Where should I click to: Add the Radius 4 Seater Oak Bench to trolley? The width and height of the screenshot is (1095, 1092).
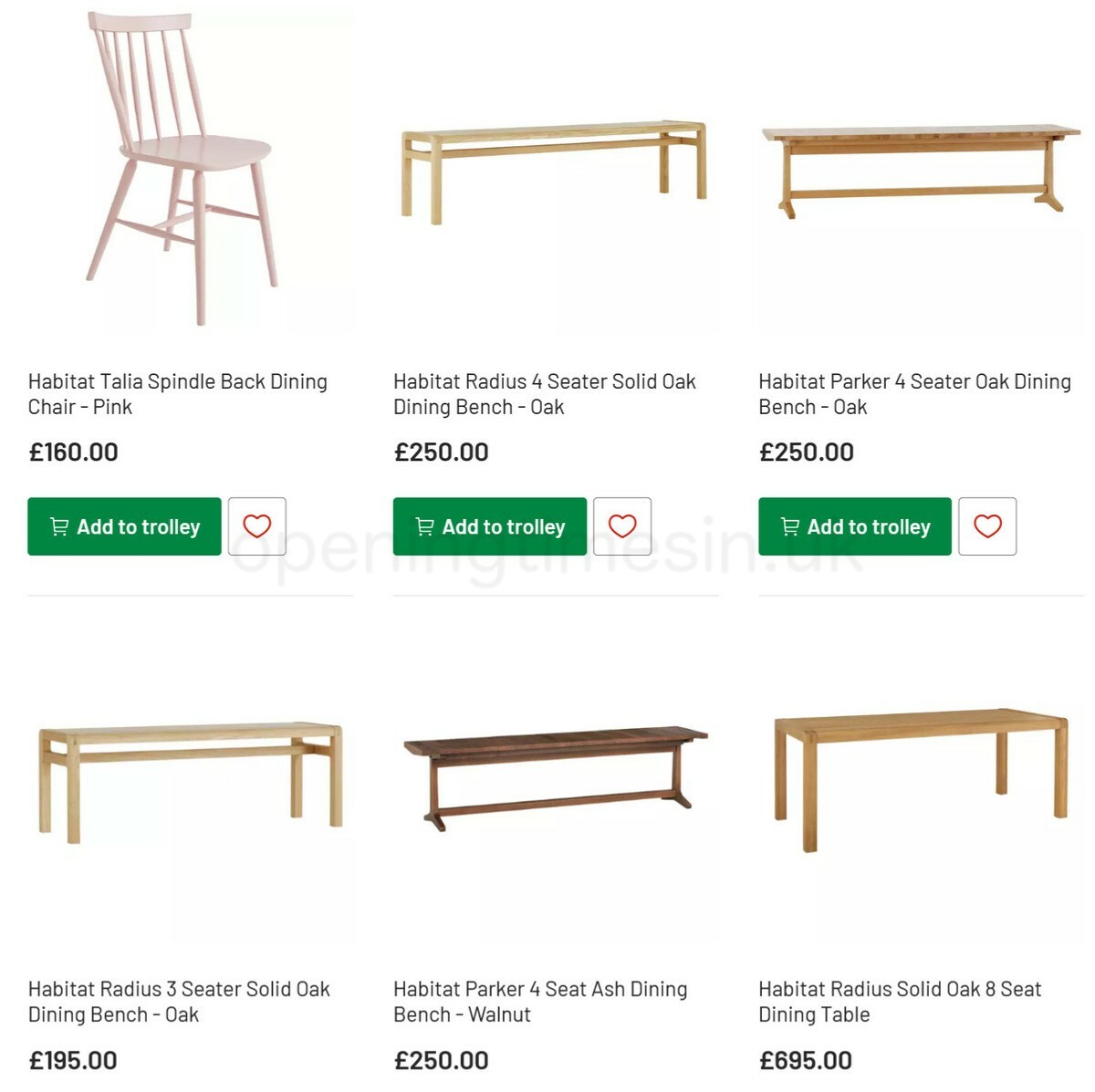pos(487,526)
